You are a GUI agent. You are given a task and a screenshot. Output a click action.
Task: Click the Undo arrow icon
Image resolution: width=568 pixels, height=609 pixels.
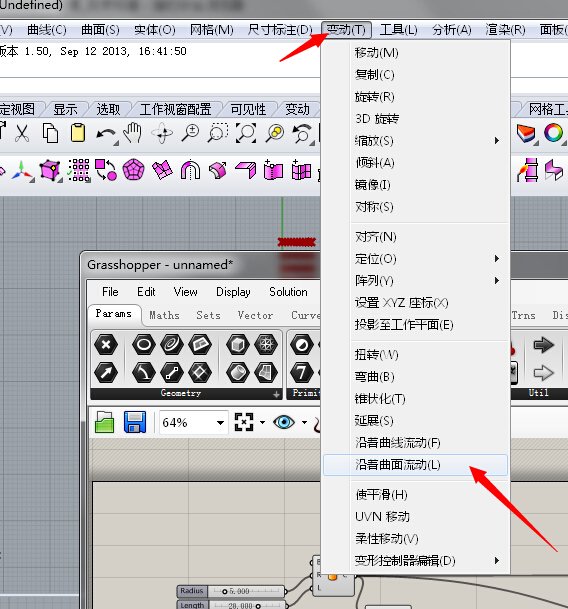(106, 135)
